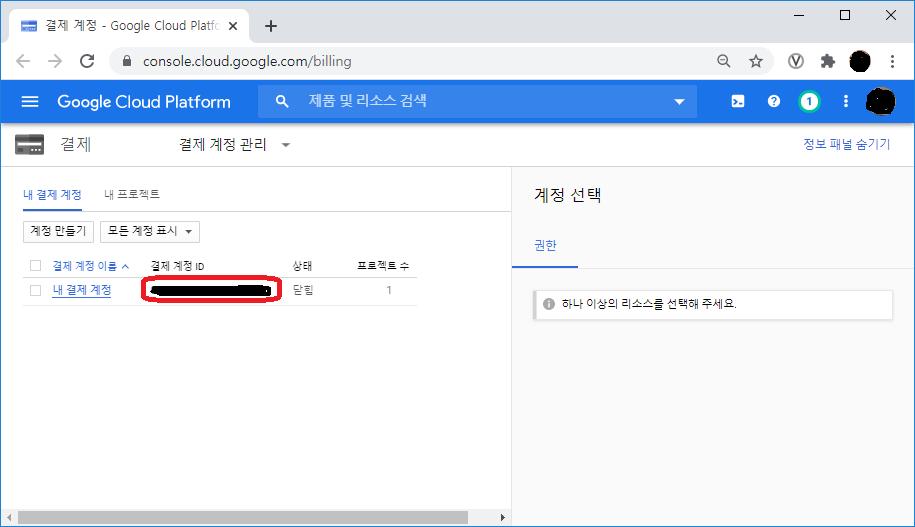Click the scrollbar right arrow
The height and width of the screenshot is (527, 915).
point(502,518)
